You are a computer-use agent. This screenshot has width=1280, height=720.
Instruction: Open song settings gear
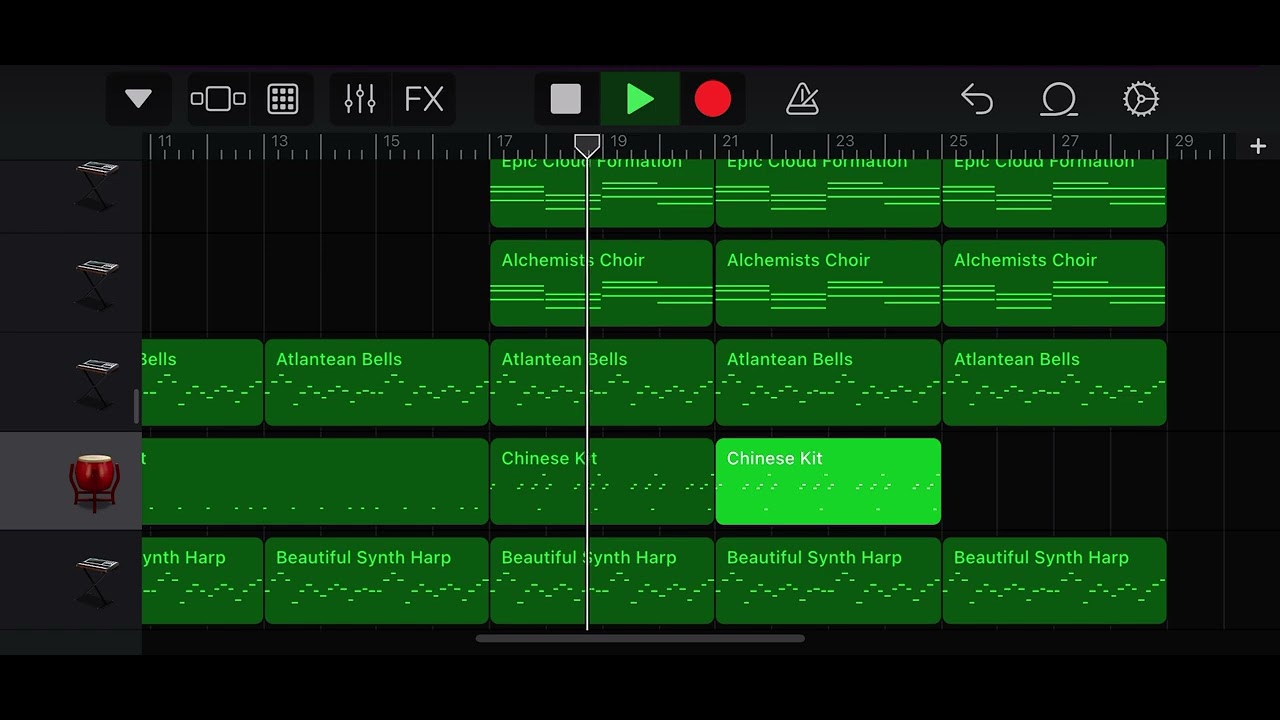1141,99
